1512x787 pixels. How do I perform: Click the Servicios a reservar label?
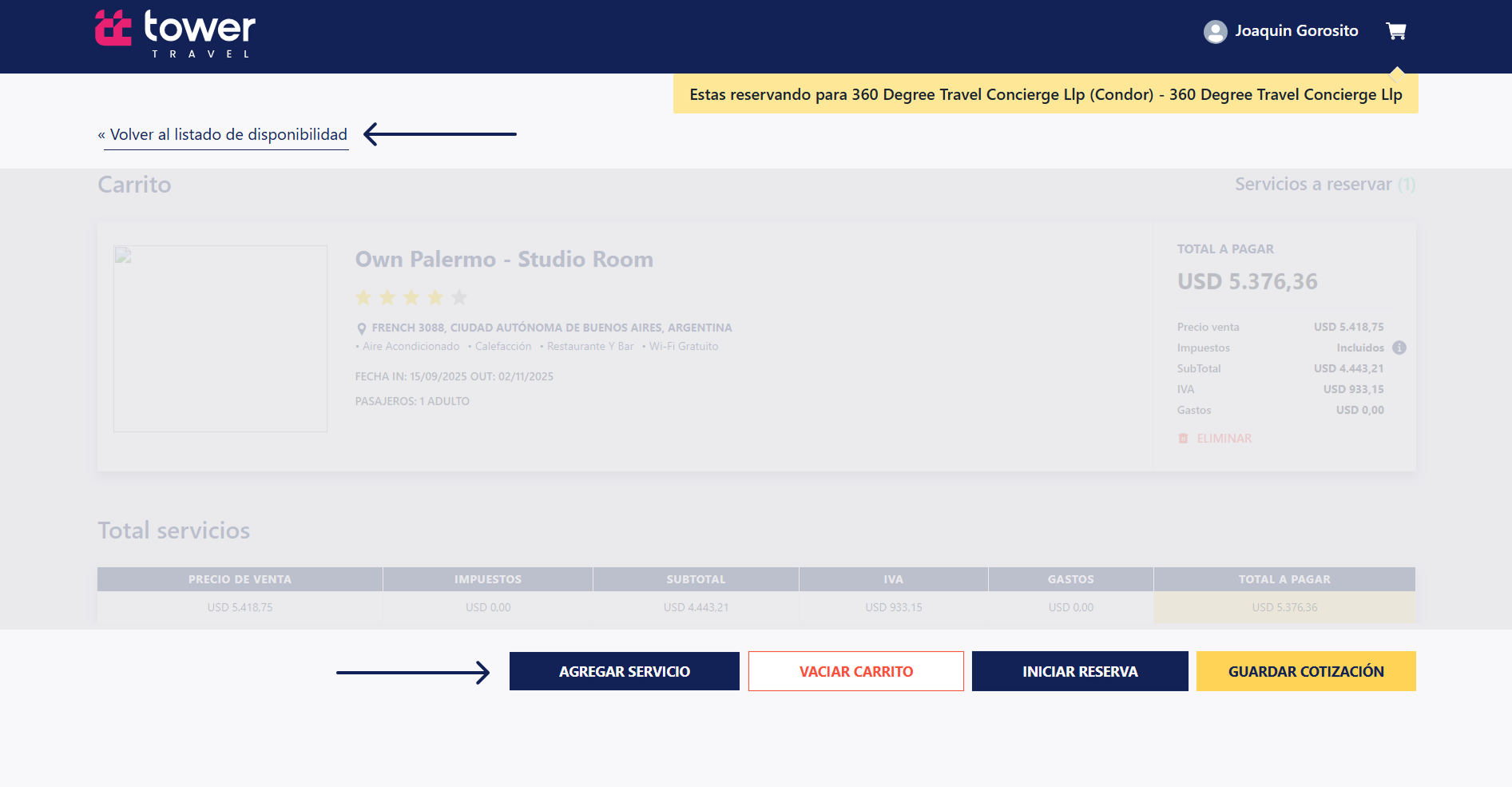click(x=1312, y=185)
